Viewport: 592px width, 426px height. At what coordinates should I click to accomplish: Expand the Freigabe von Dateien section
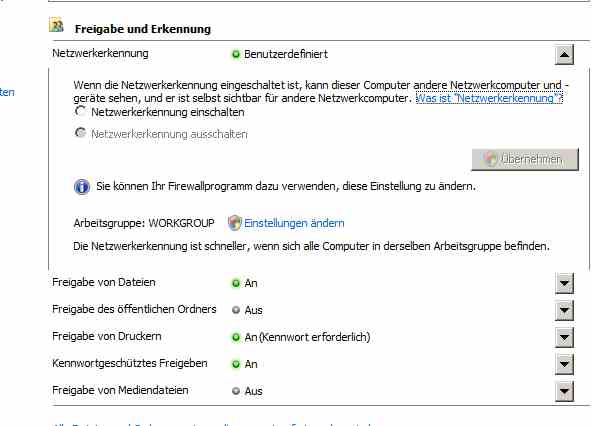point(564,283)
